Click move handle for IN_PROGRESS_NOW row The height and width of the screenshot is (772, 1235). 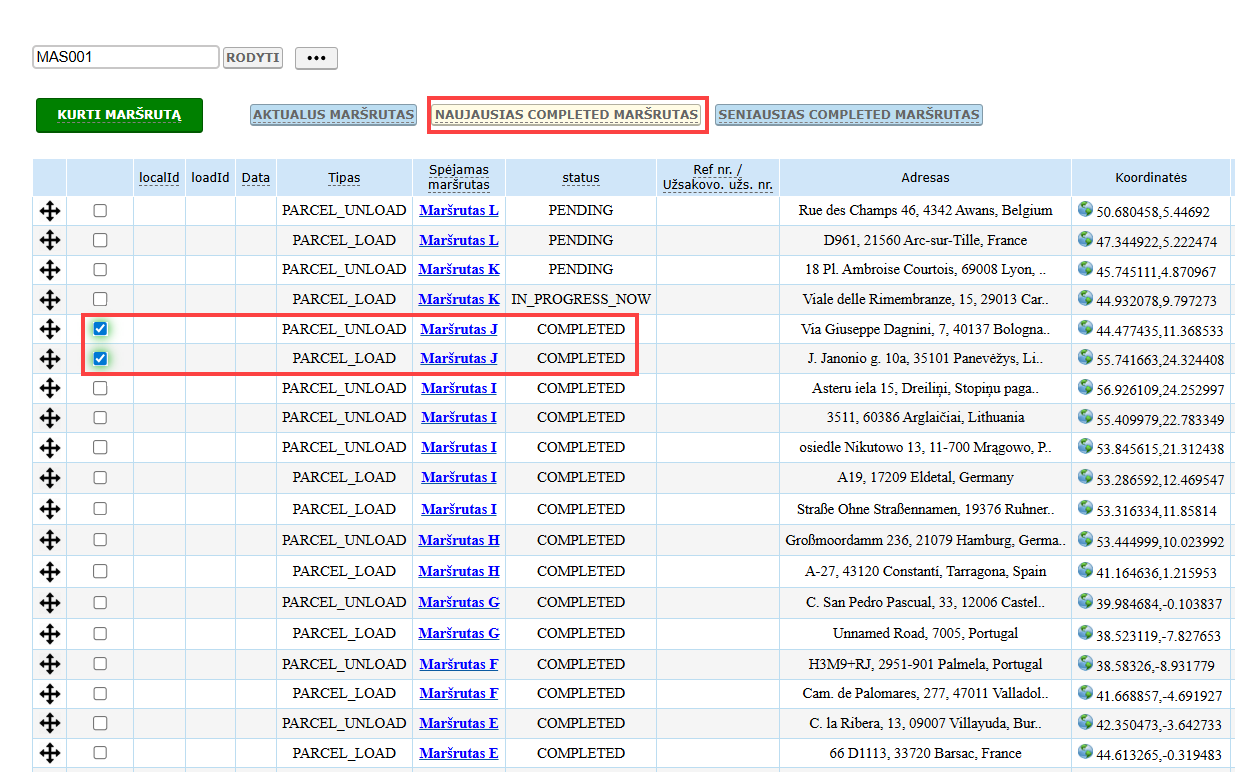[x=50, y=300]
